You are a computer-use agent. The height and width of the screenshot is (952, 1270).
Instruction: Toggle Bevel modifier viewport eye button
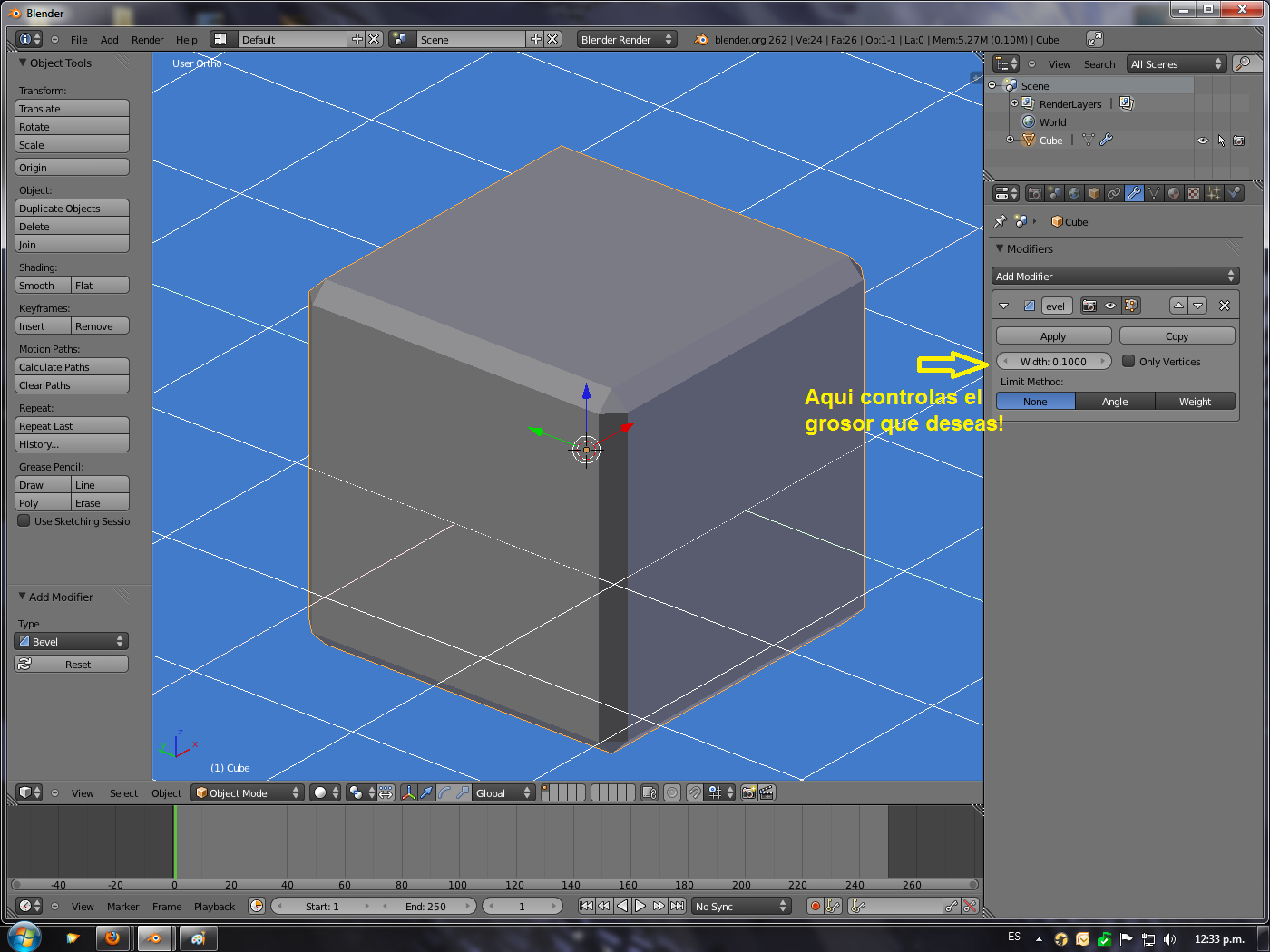pyautogui.click(x=1110, y=306)
